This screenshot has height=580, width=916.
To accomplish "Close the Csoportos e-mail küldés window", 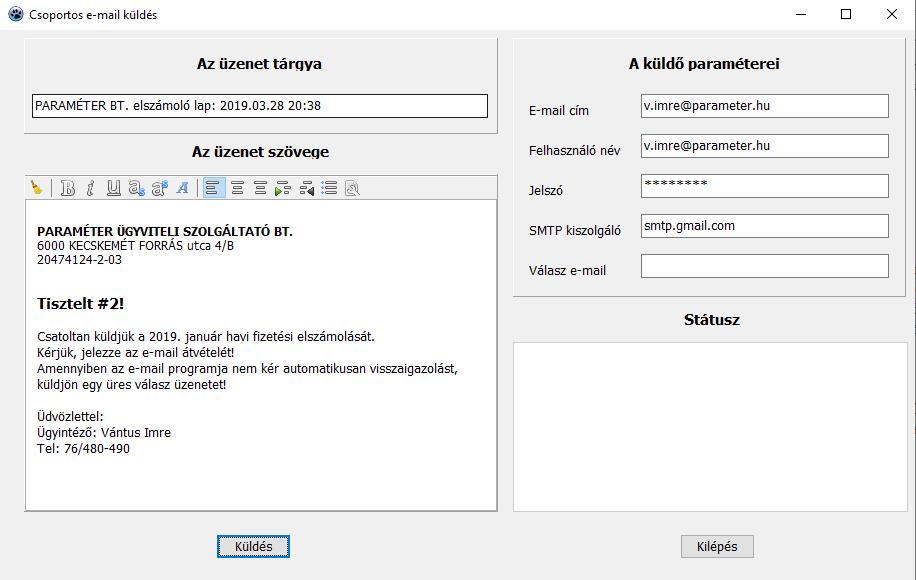I will (892, 14).
